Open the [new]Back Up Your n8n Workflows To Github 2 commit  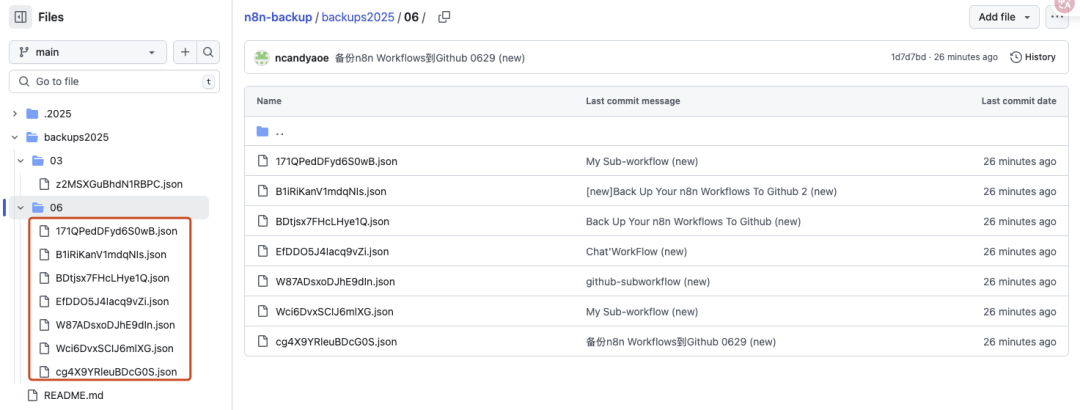[x=712, y=192]
